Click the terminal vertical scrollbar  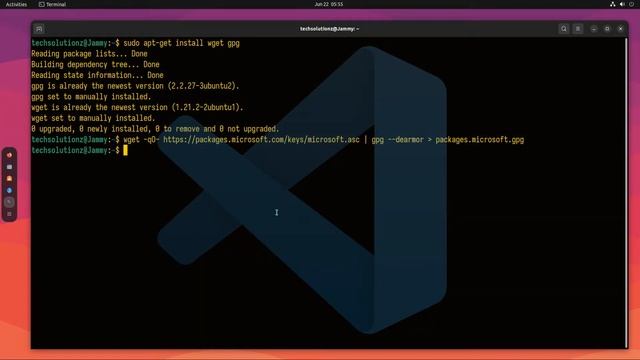(x=627, y=193)
